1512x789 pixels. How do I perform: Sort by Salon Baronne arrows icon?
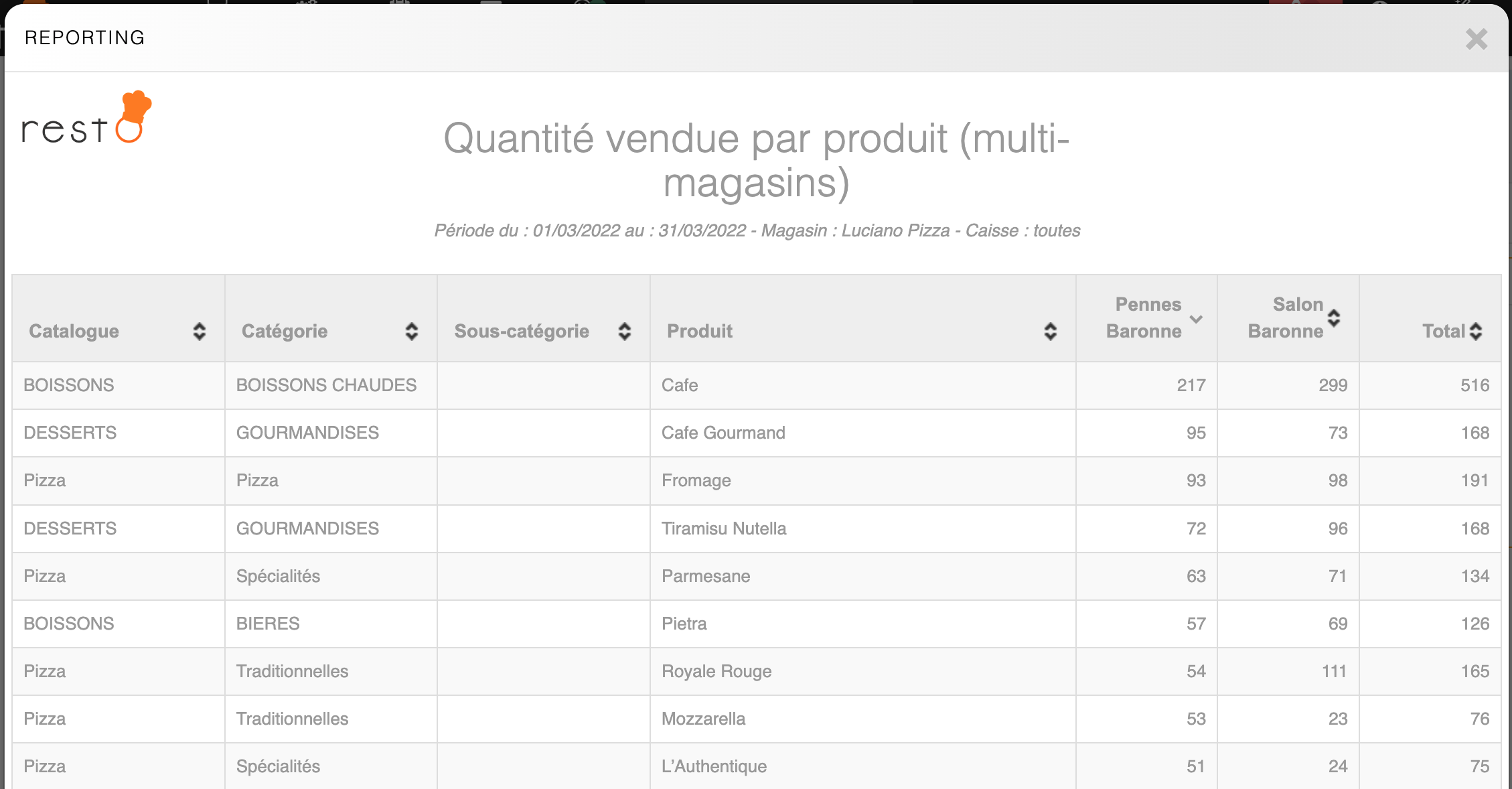(1333, 318)
